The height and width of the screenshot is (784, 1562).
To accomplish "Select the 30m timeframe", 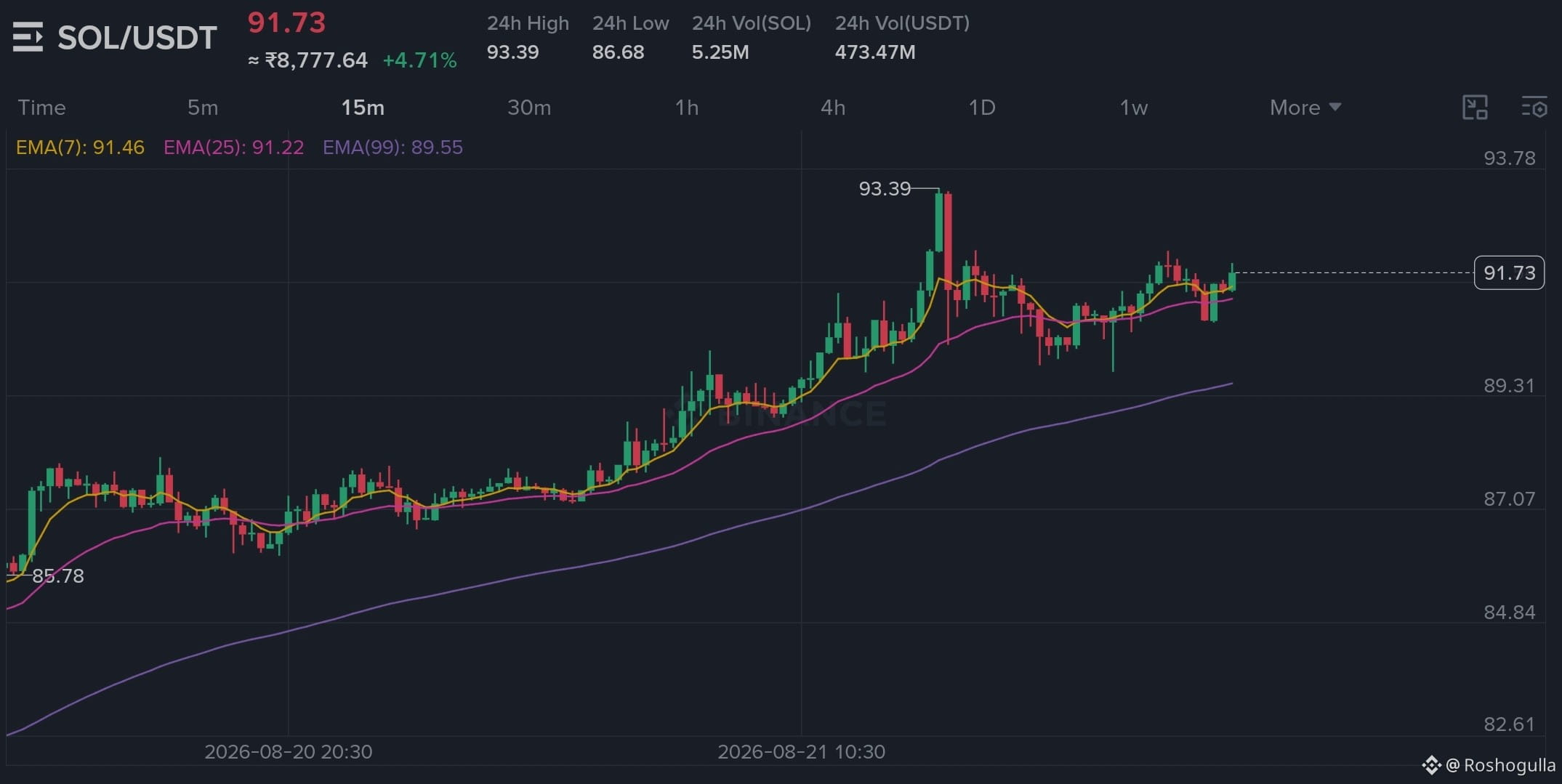I will (x=529, y=108).
